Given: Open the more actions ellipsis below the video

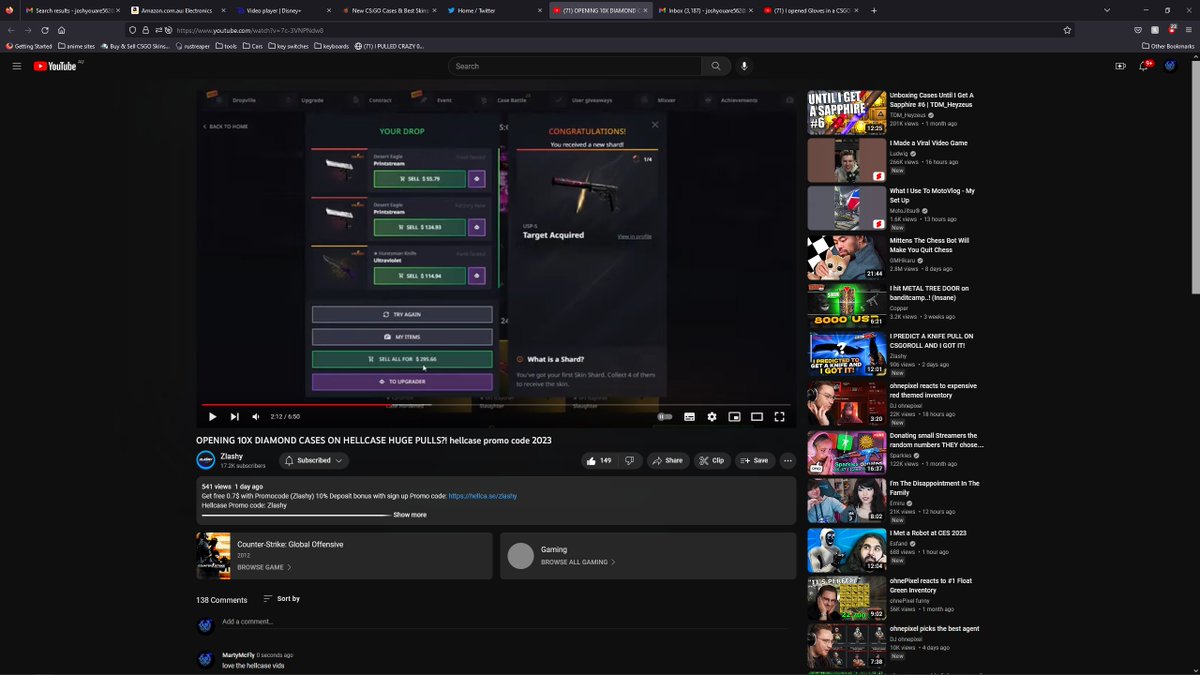Looking at the screenshot, I should tap(788, 461).
